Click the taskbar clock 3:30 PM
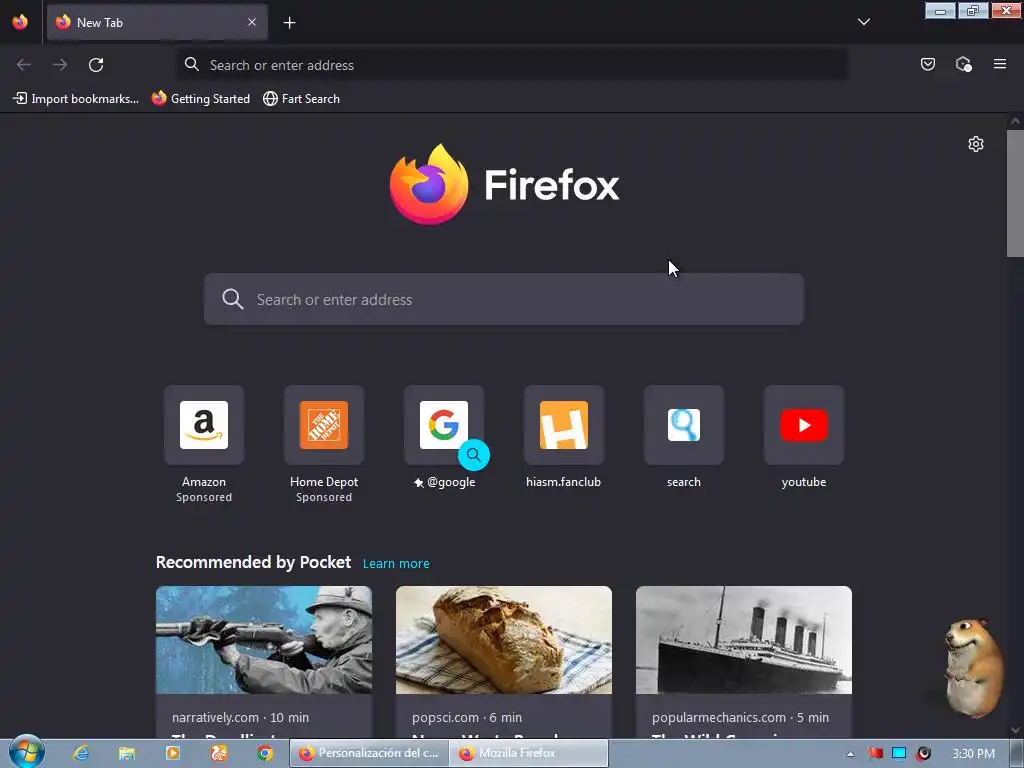This screenshot has width=1024, height=768. pos(973,754)
